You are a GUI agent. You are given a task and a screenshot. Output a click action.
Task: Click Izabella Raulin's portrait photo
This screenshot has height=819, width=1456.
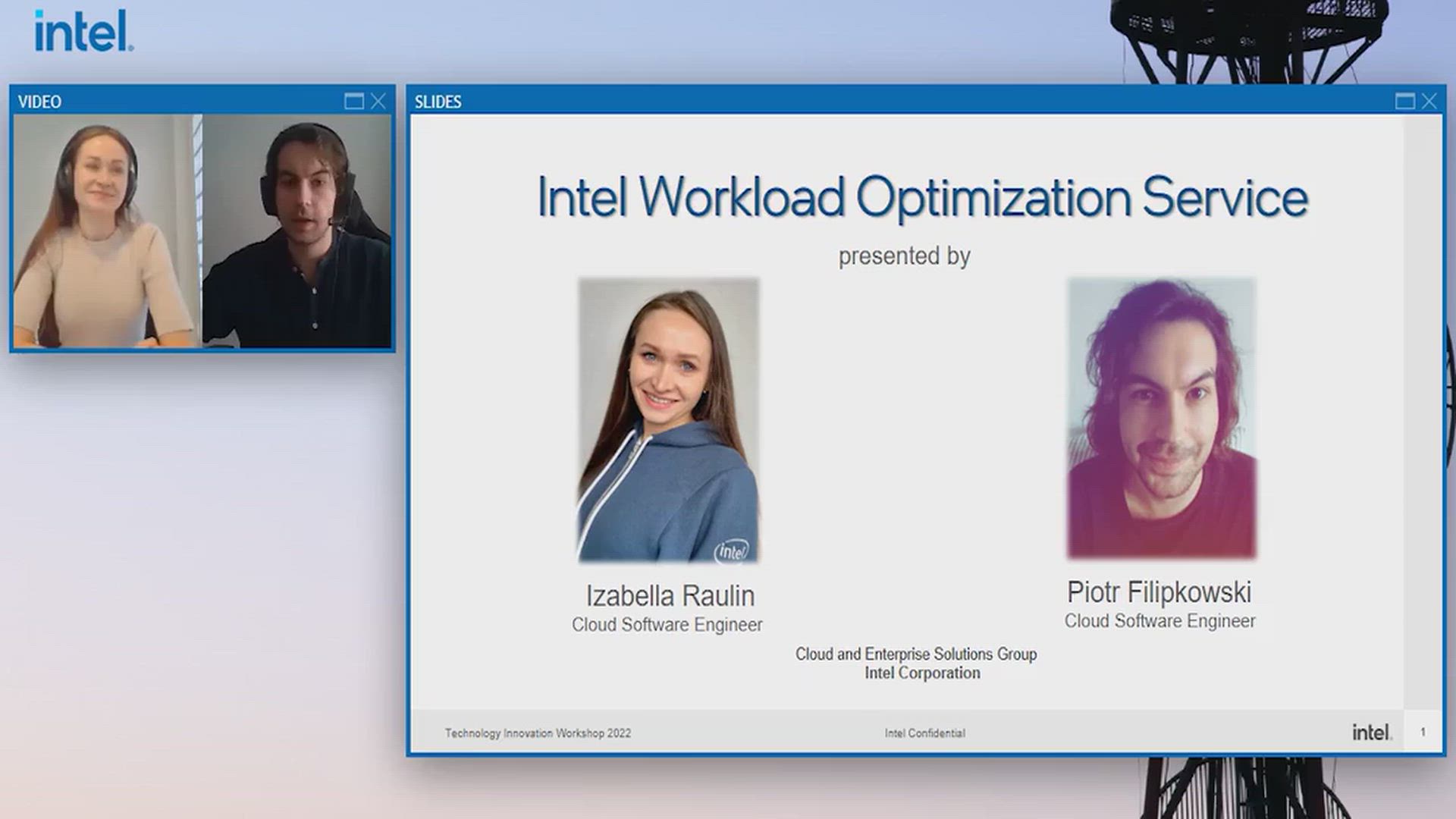click(668, 420)
